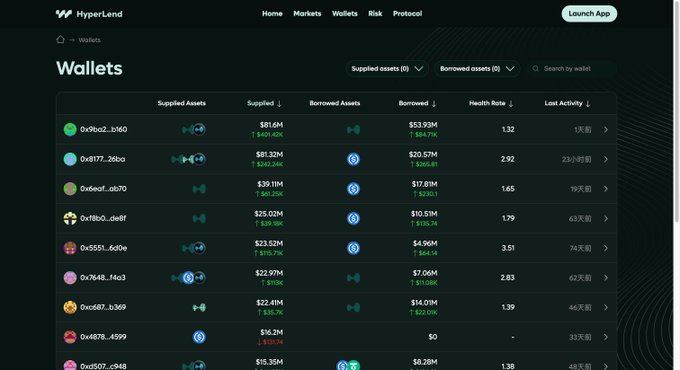
Task: Click the HyperLend logo
Action: pos(89,14)
